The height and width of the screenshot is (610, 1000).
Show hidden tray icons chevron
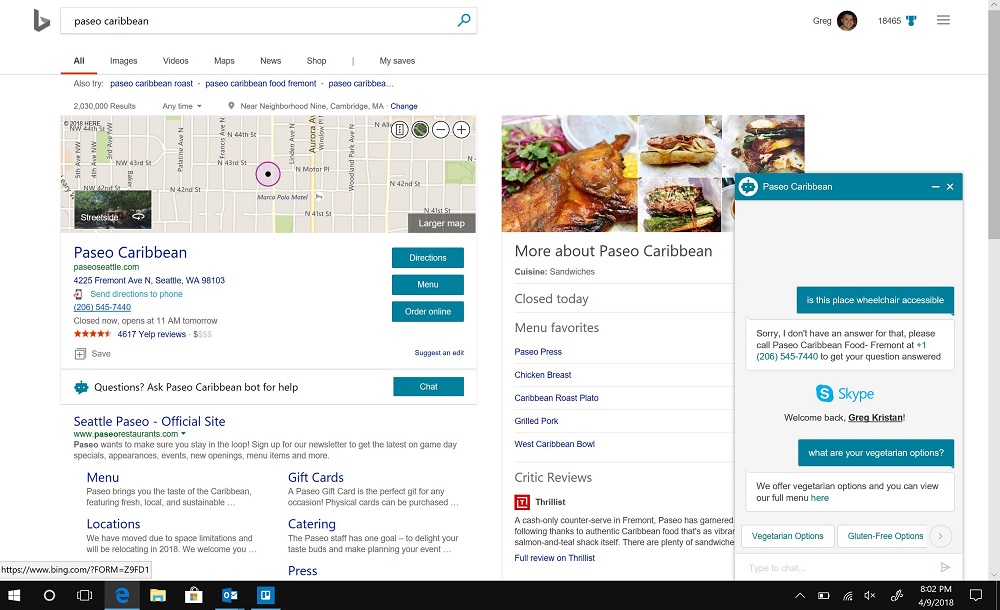tap(799, 596)
